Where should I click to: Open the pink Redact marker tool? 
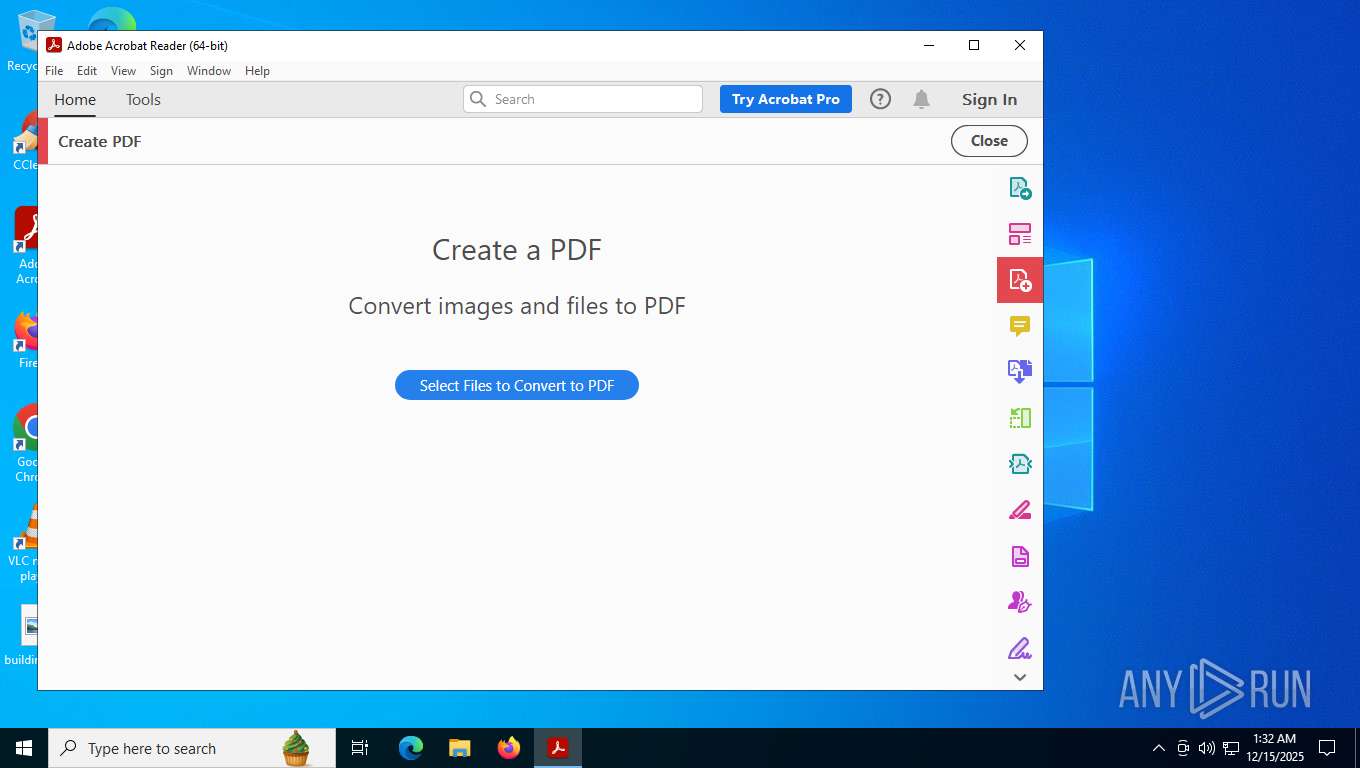(x=1020, y=510)
